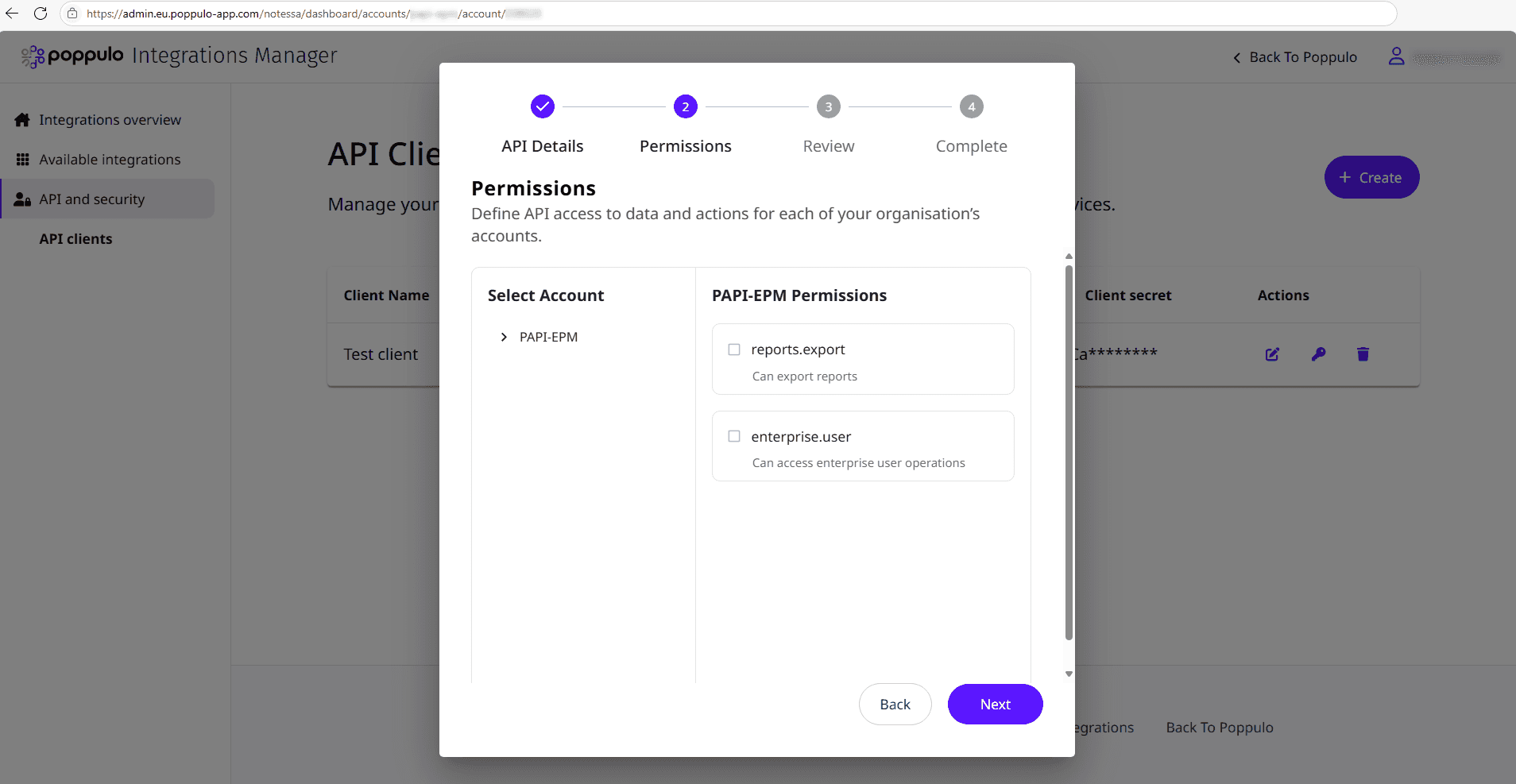Select API and security sidebar item
Screen dimensions: 1516x784
[x=108, y=199]
